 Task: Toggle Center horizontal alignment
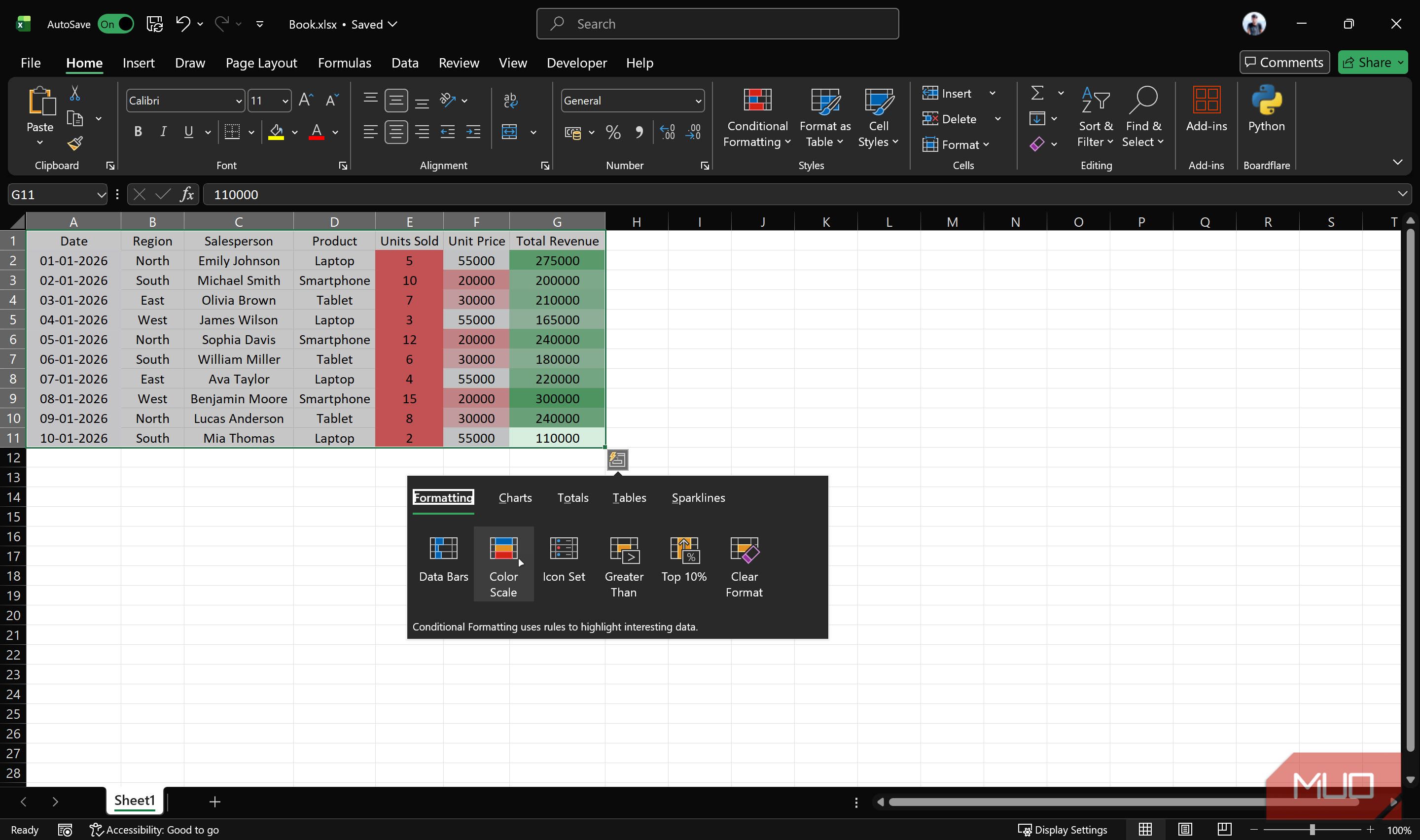point(396,132)
